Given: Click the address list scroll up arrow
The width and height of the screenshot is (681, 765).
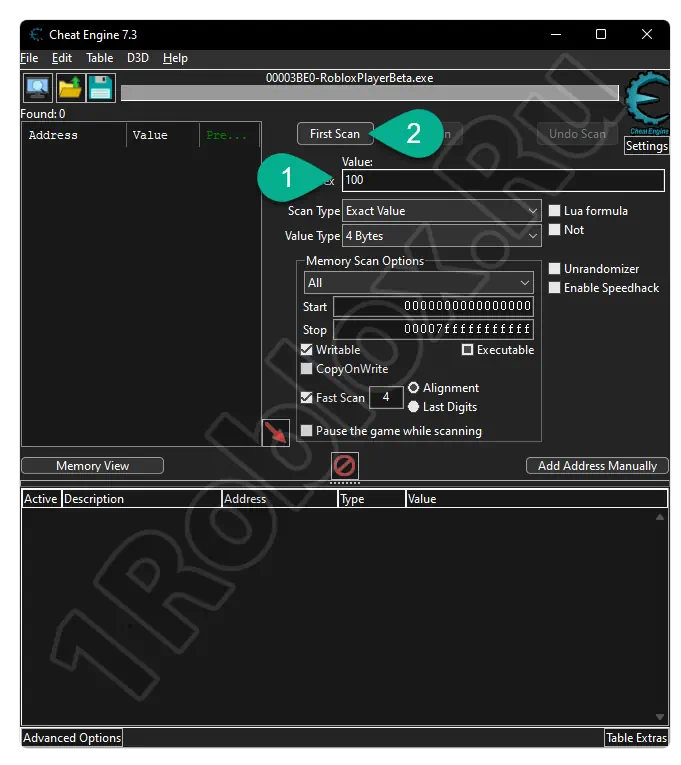Looking at the screenshot, I should (x=660, y=517).
